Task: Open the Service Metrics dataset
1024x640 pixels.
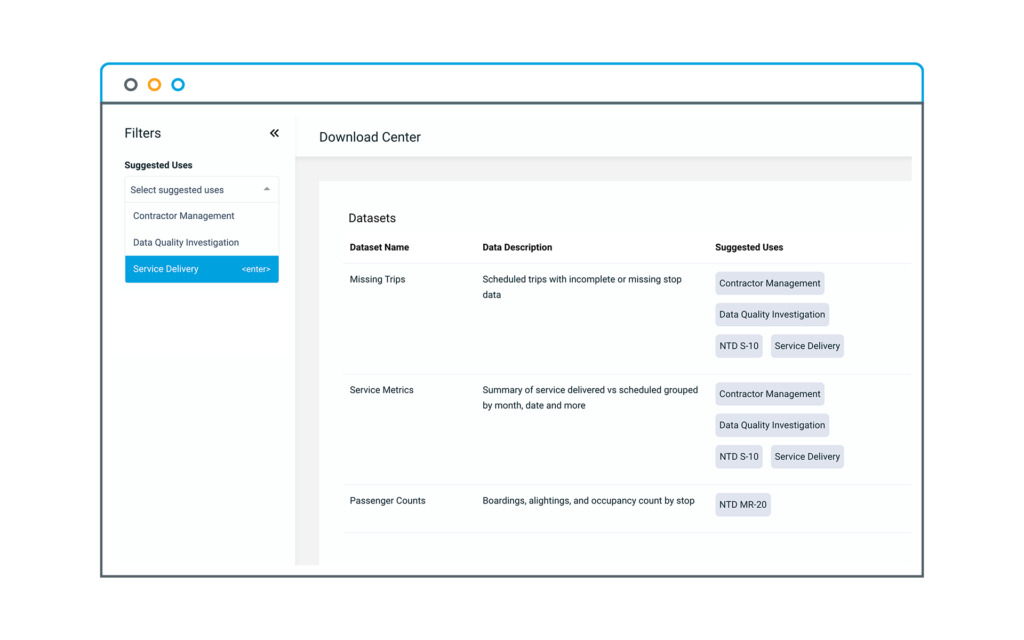Action: click(x=380, y=389)
